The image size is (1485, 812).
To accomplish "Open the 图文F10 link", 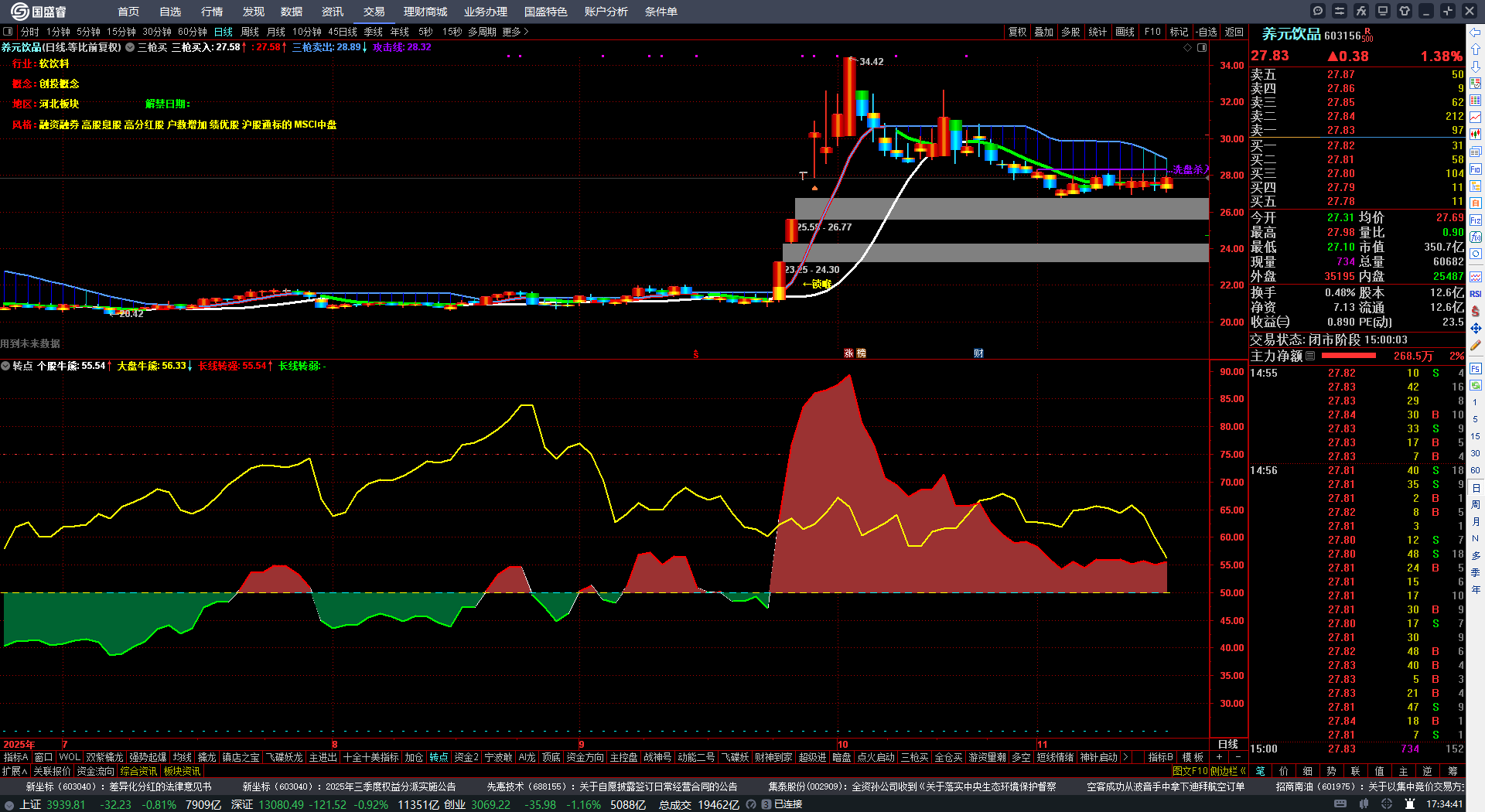I will pos(1190,771).
